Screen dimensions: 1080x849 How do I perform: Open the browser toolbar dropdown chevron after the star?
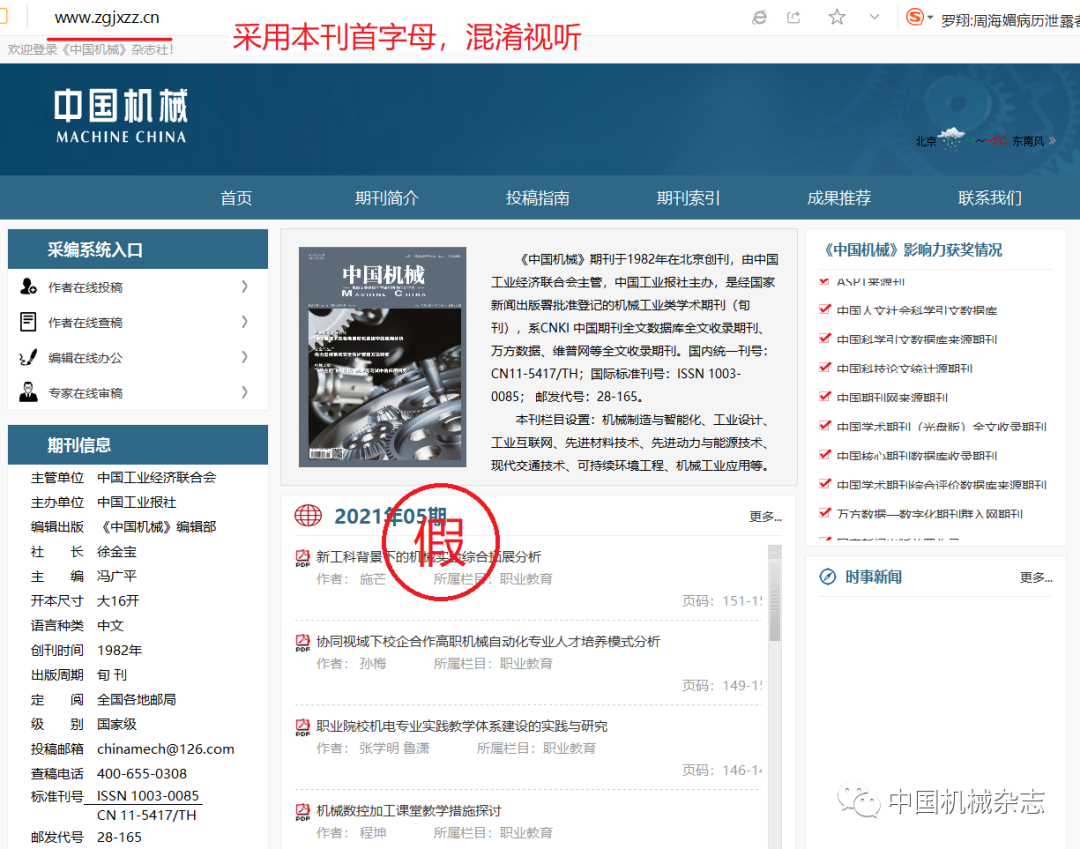coord(874,17)
